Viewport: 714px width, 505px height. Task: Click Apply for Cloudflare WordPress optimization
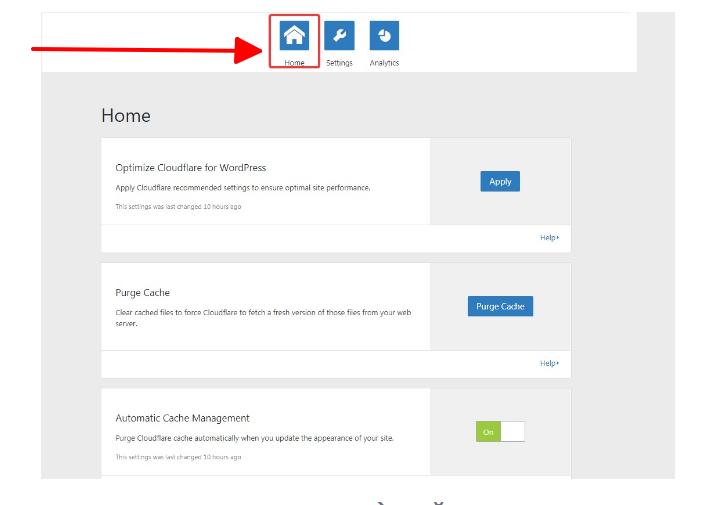[x=500, y=181]
